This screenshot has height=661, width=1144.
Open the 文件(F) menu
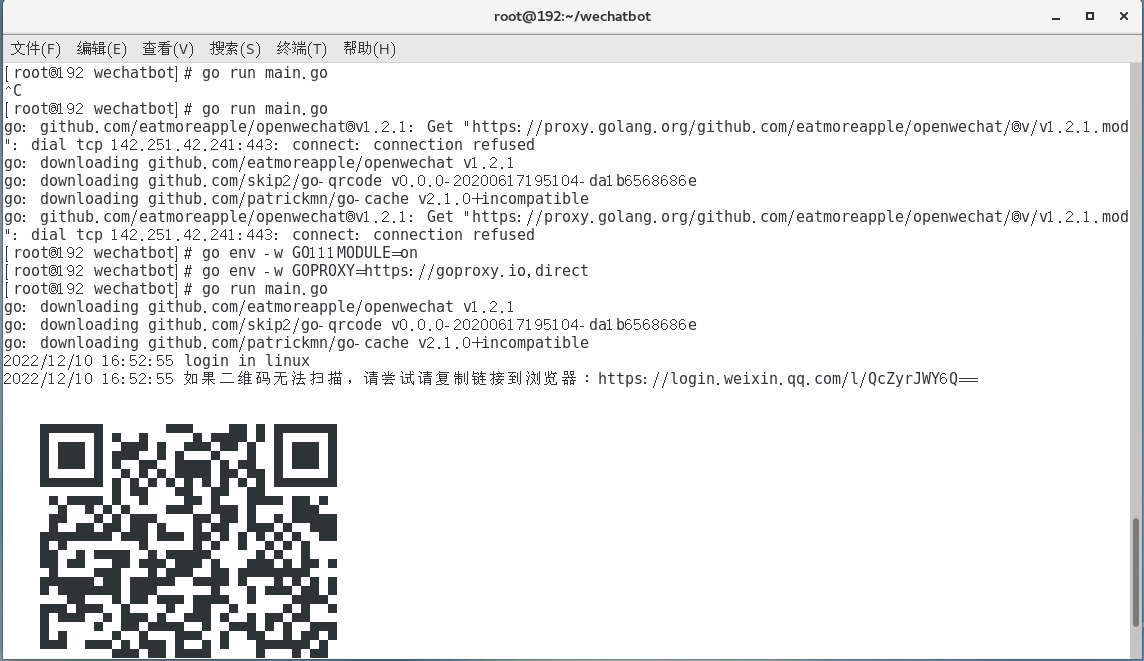point(36,48)
